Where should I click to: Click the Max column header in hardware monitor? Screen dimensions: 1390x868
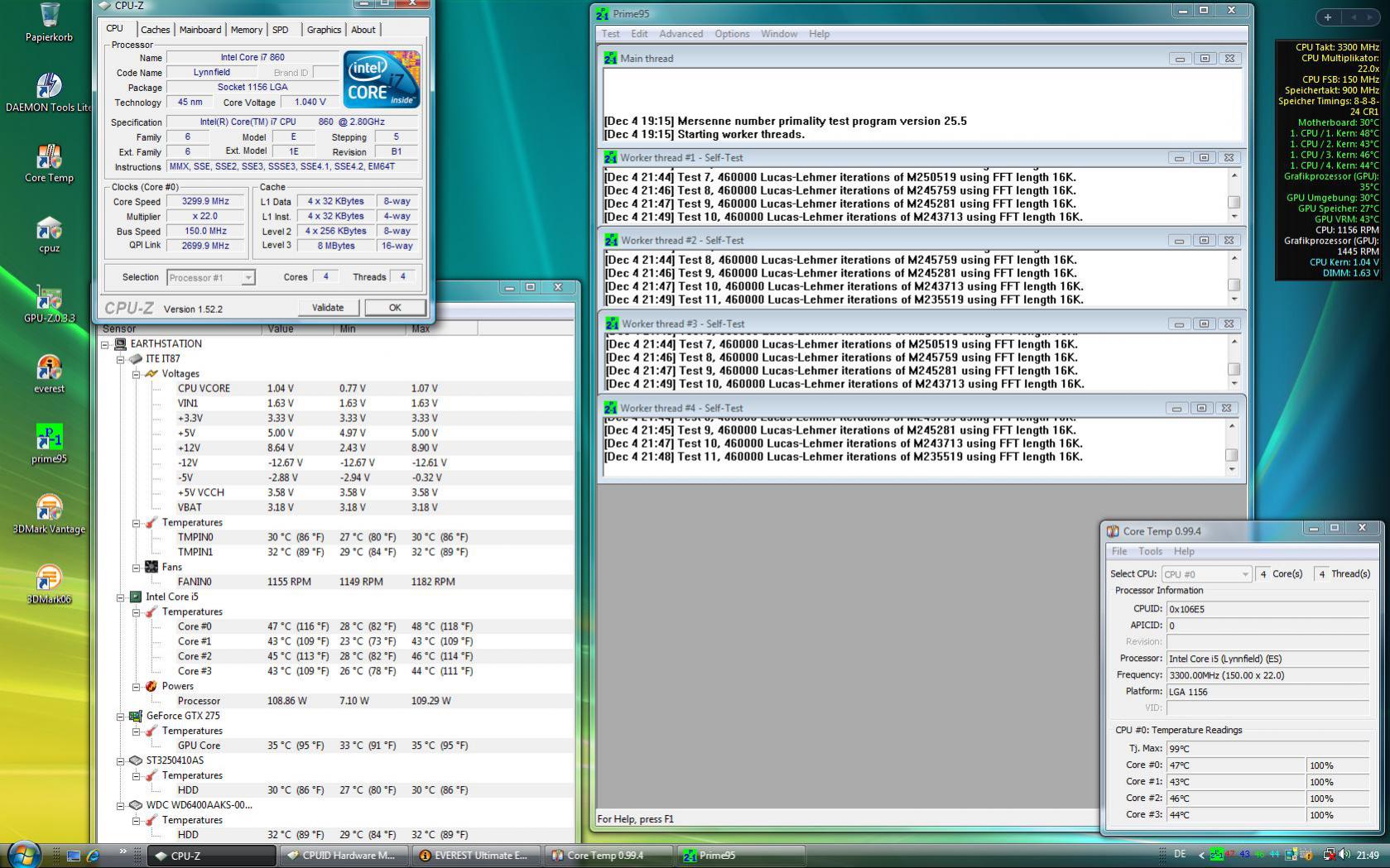(442, 328)
